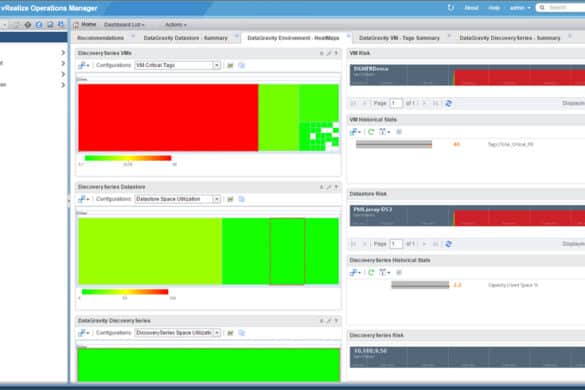Expand the second chevron in left navigation panel
The width and height of the screenshot is (585, 390).
tap(63, 63)
